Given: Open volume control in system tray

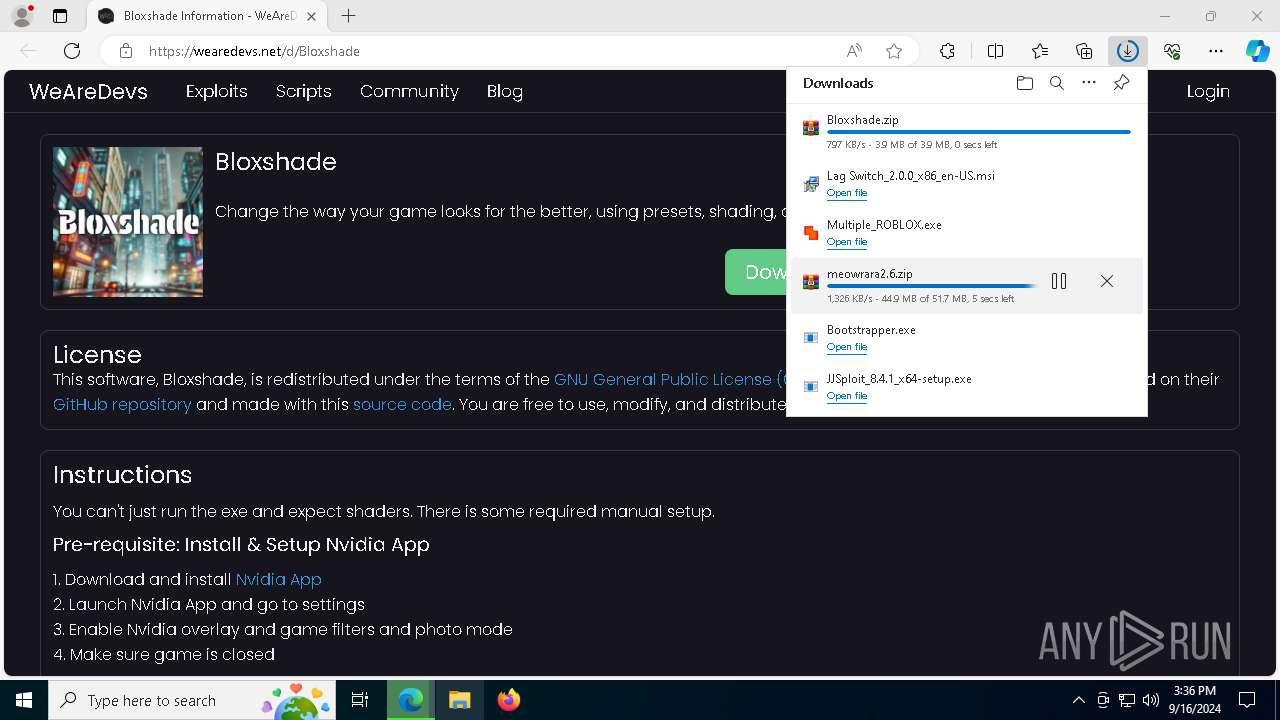Looking at the screenshot, I should point(1151,700).
